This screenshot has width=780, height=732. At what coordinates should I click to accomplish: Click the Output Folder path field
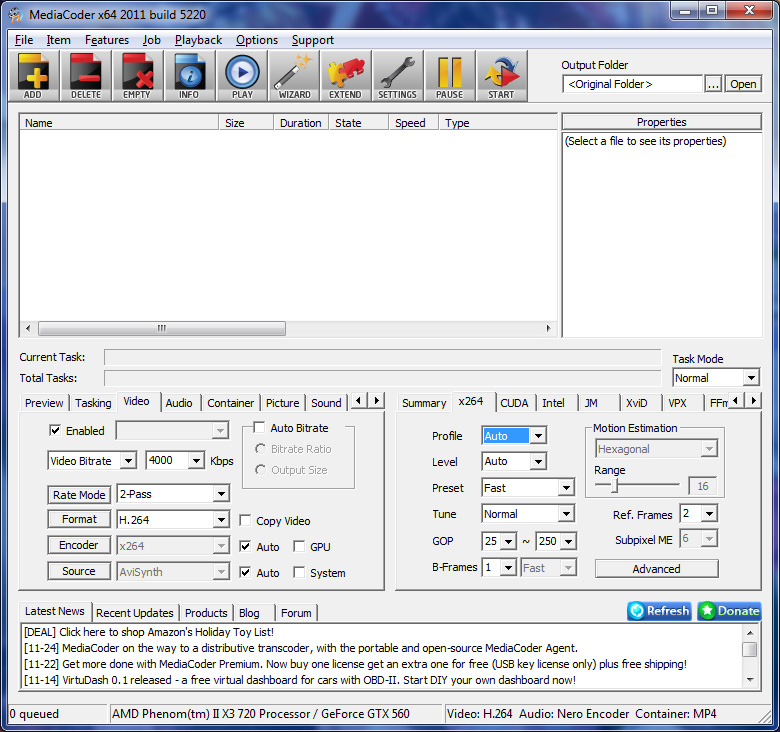tap(632, 84)
